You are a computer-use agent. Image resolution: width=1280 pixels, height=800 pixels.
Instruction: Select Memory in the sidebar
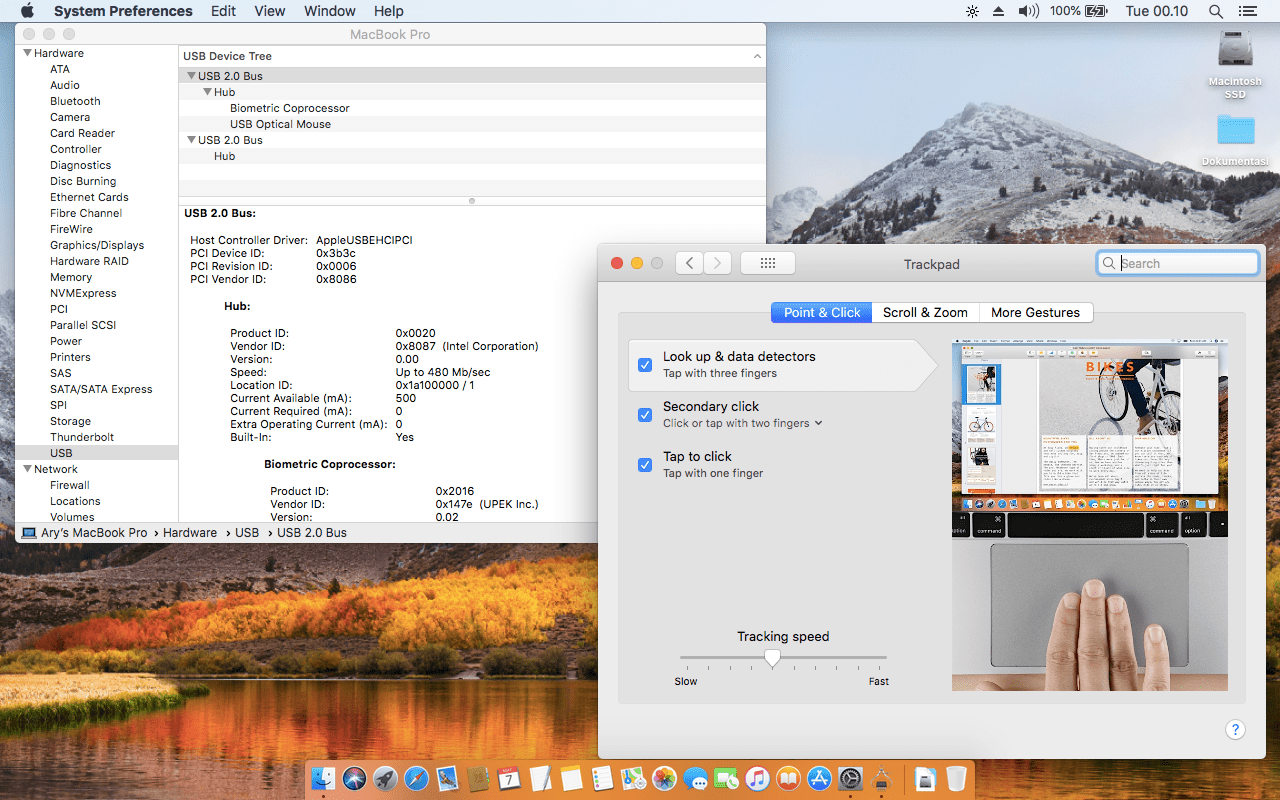pos(71,277)
